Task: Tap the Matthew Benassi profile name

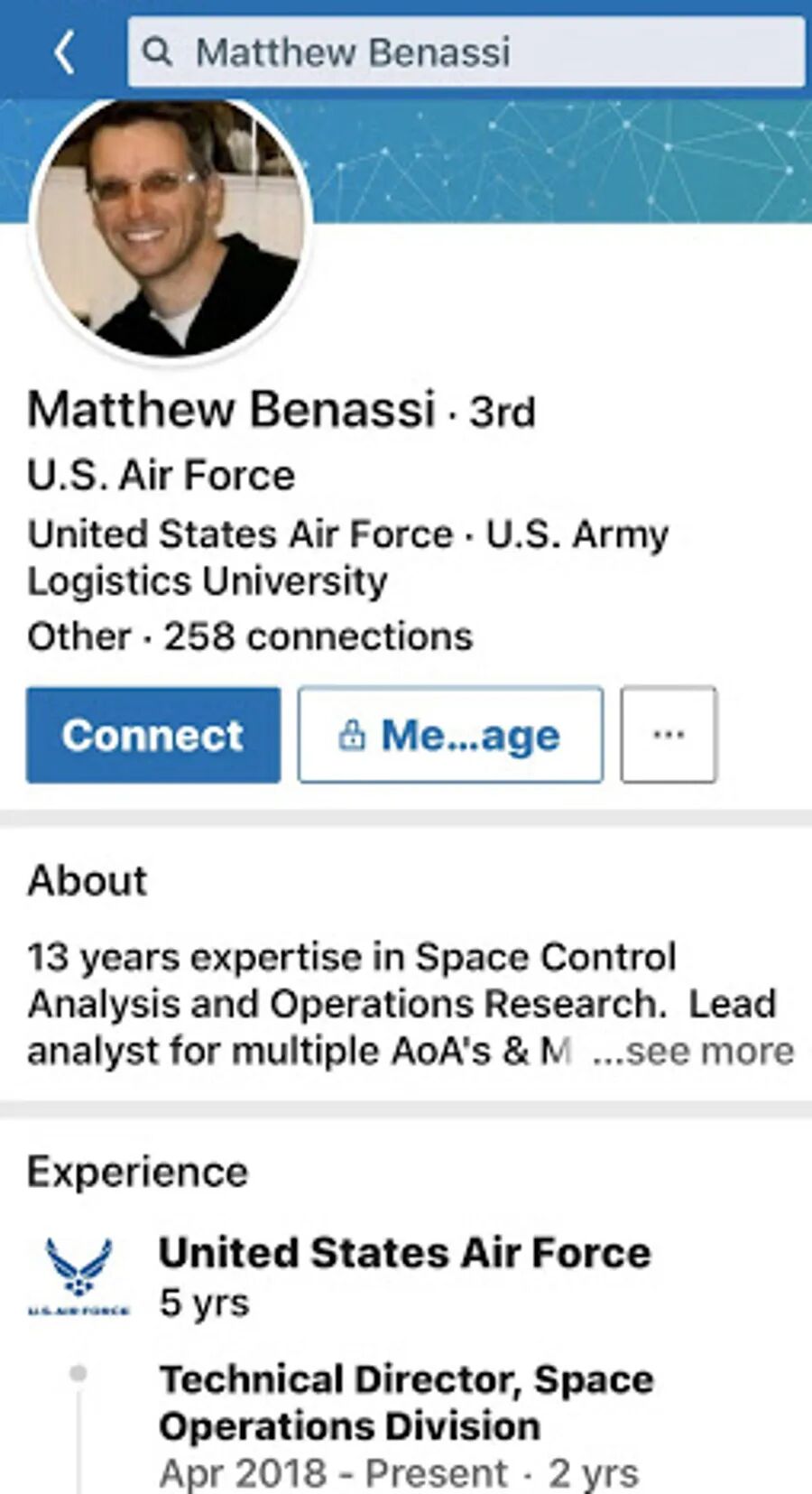Action: 232,409
